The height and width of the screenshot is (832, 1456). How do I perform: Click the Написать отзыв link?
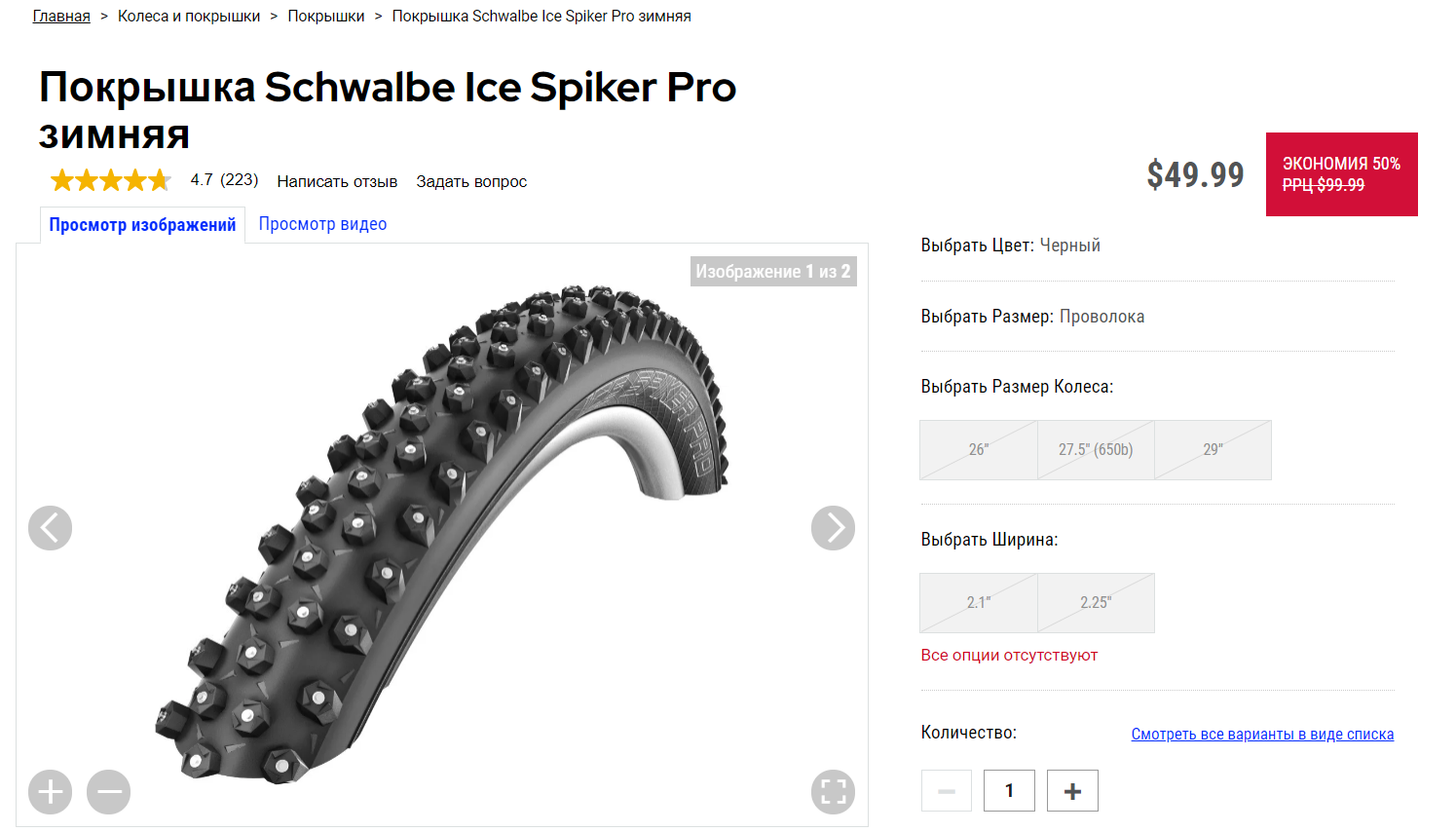pyautogui.click(x=337, y=181)
